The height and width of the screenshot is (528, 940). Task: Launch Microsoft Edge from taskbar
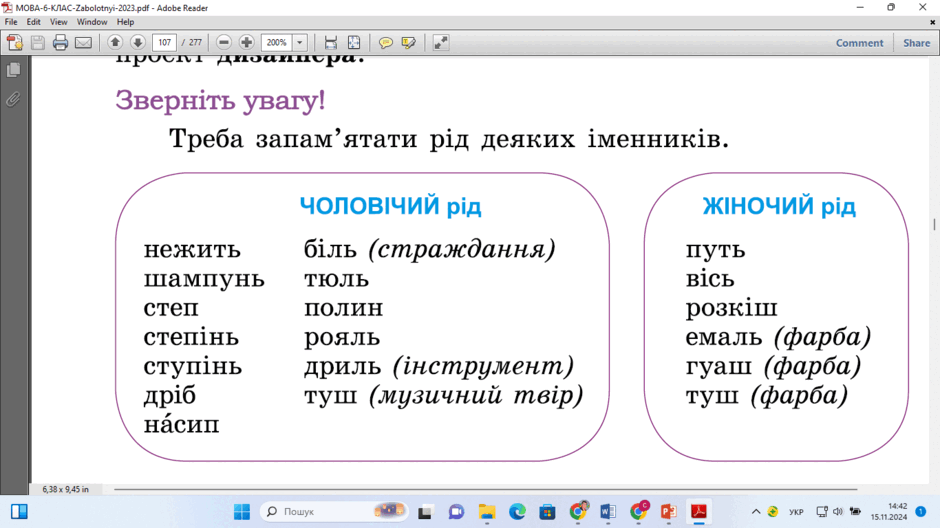[517, 512]
